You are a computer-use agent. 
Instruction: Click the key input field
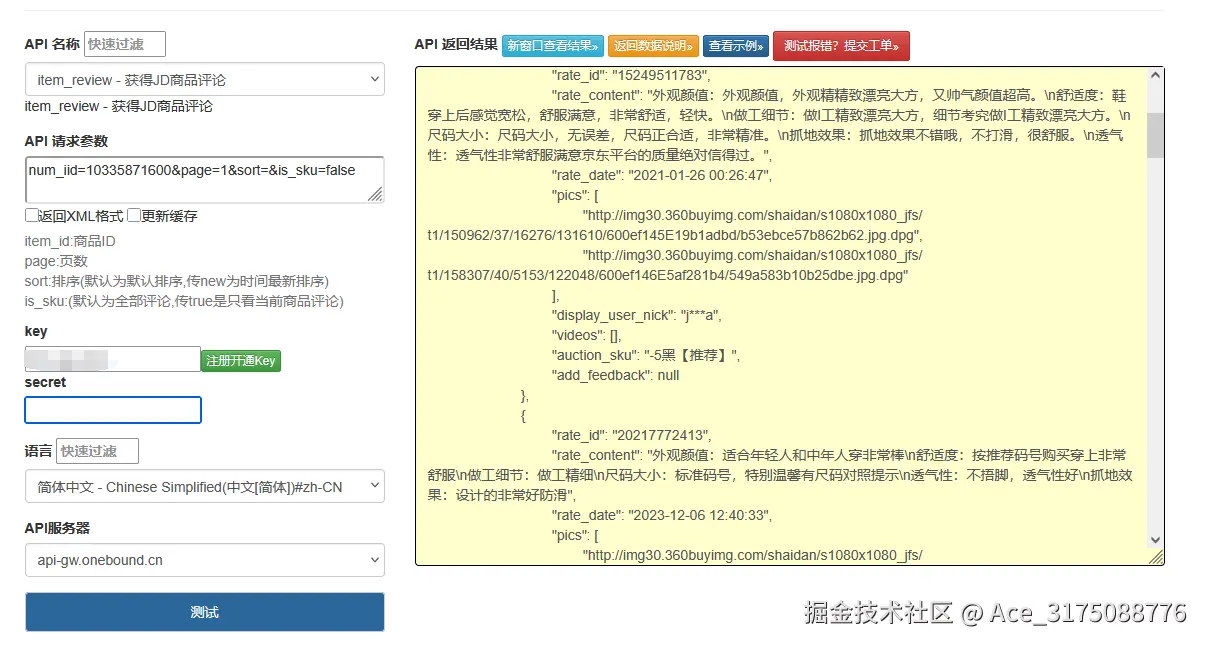click(113, 359)
